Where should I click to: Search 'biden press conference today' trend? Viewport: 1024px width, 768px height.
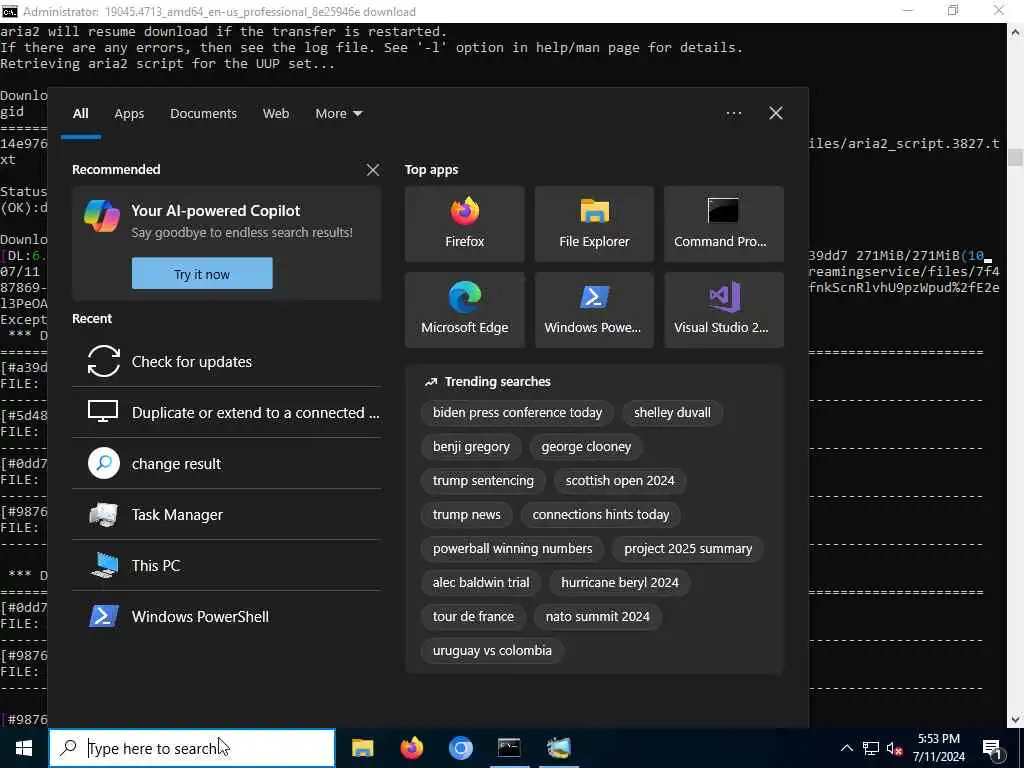[x=517, y=413]
